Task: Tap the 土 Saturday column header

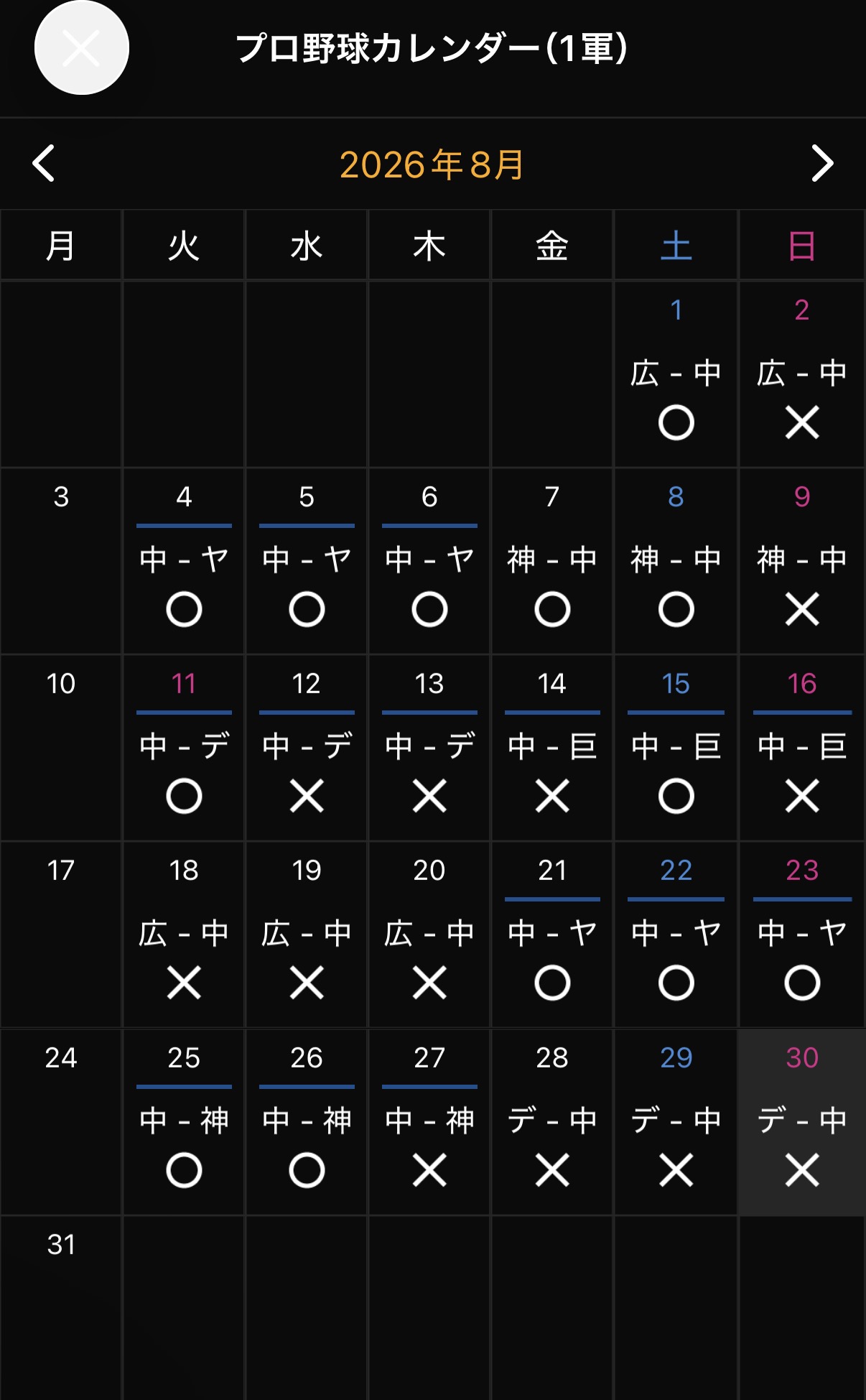Action: [676, 246]
